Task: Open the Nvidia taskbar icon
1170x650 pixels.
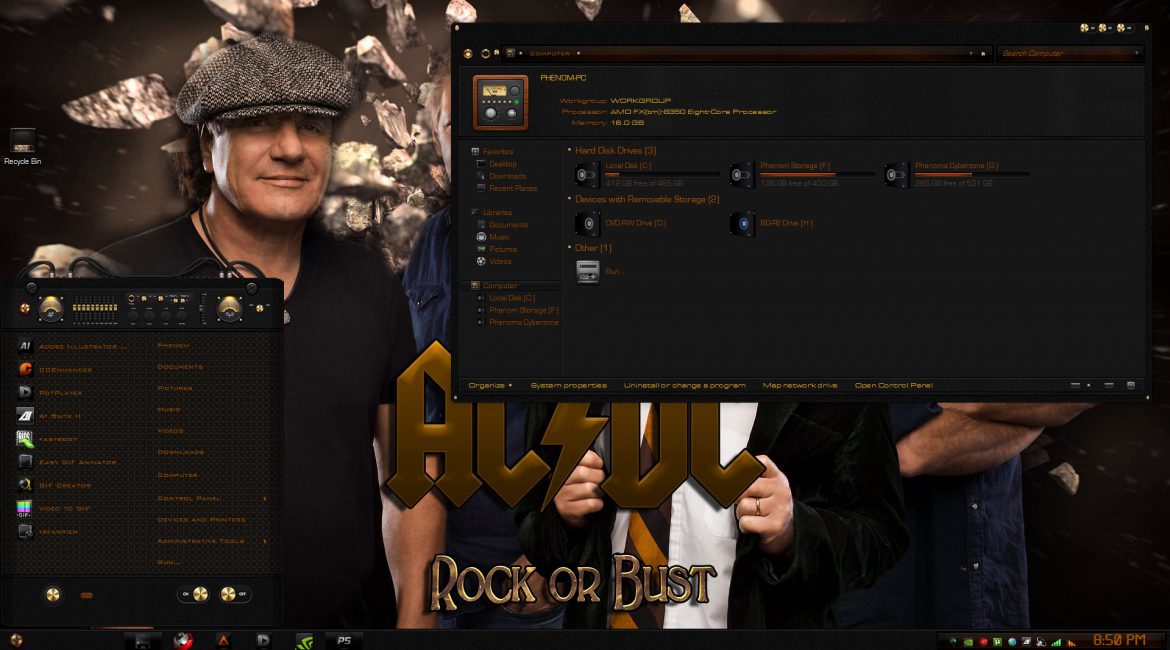Action: (304, 640)
